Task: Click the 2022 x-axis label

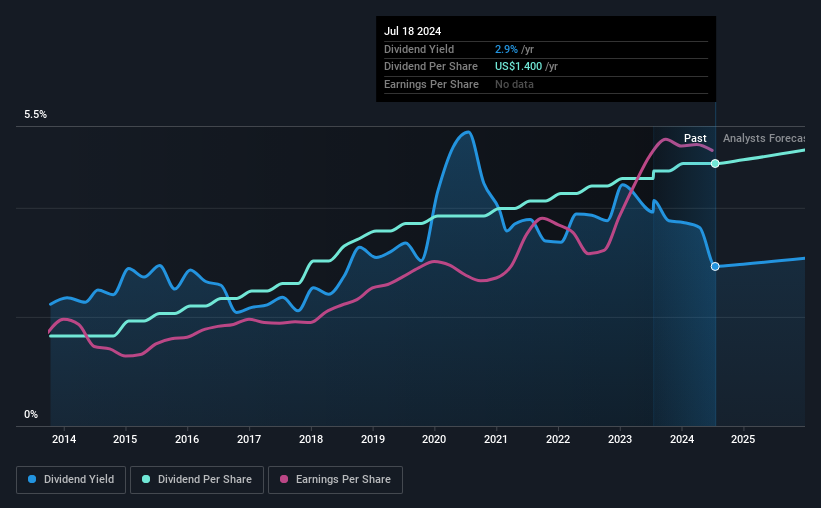Action: click(x=558, y=439)
